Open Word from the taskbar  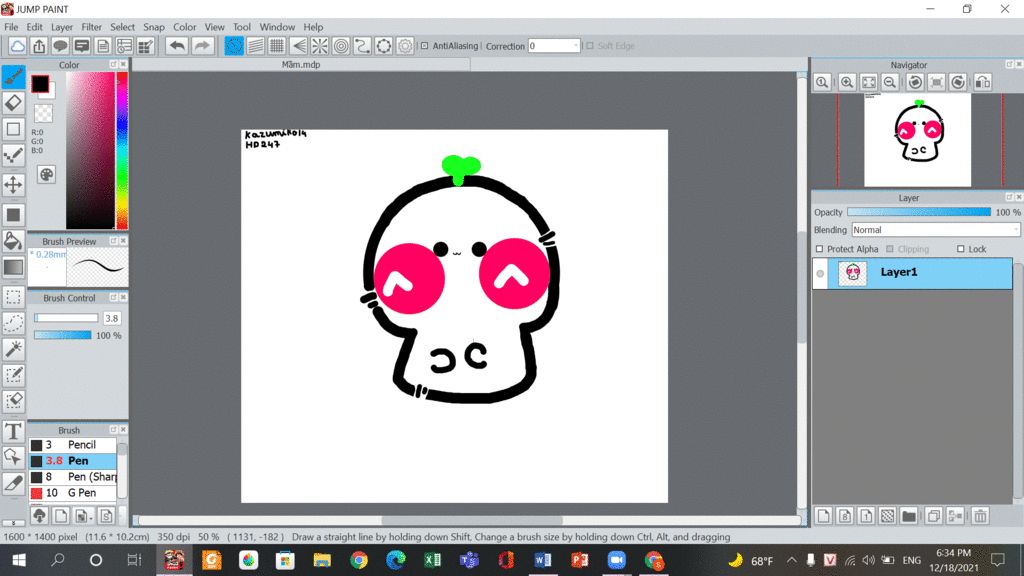[542, 560]
